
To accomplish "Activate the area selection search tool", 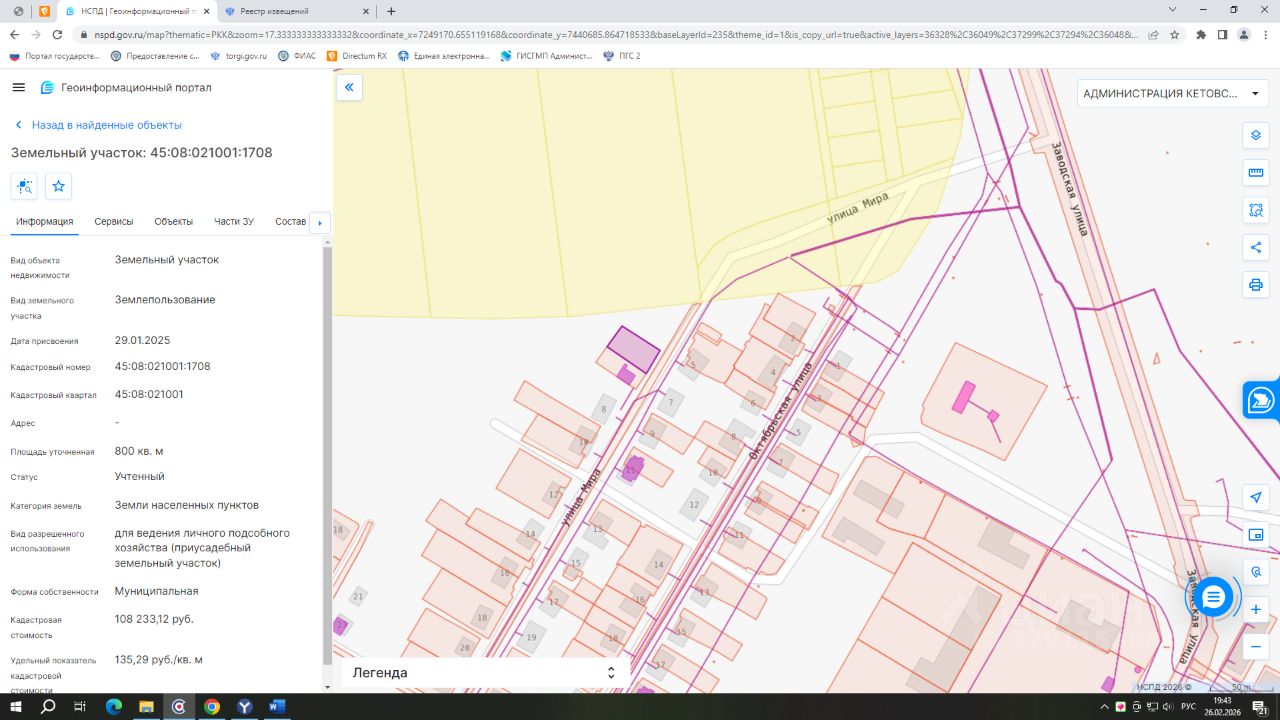I will coord(1256,210).
